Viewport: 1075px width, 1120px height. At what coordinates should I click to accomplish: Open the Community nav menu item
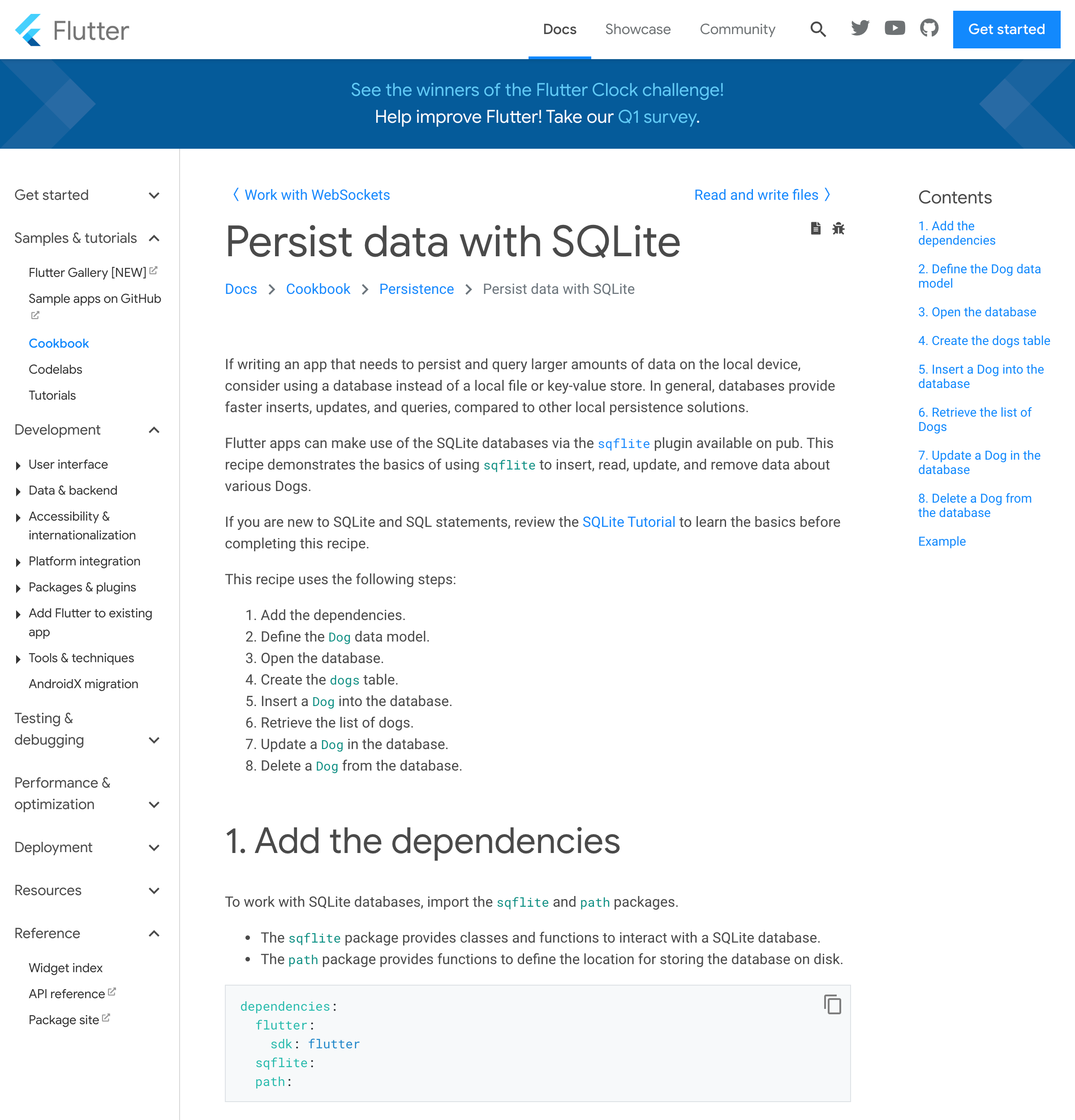[737, 29]
